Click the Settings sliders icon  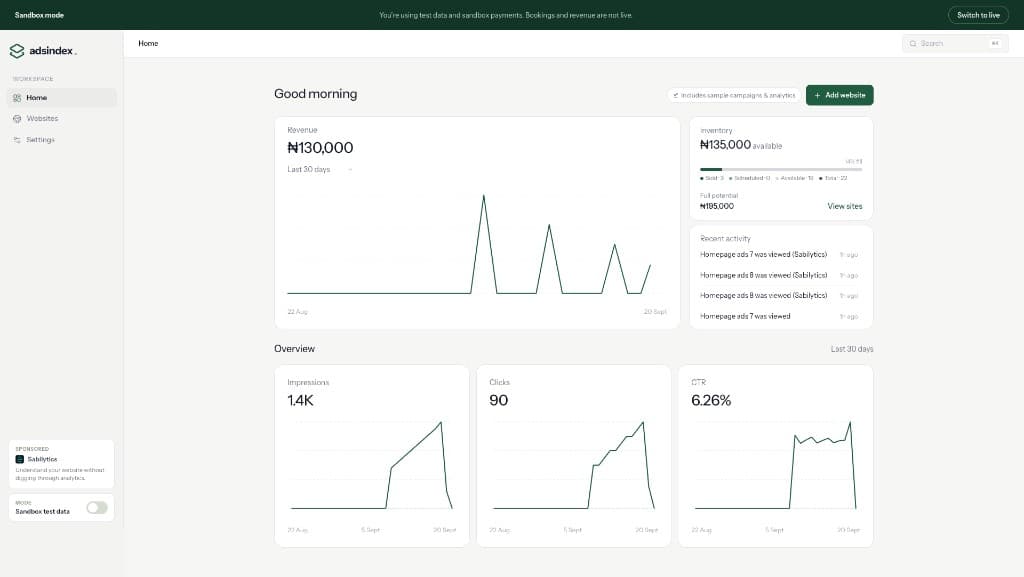[17, 140]
